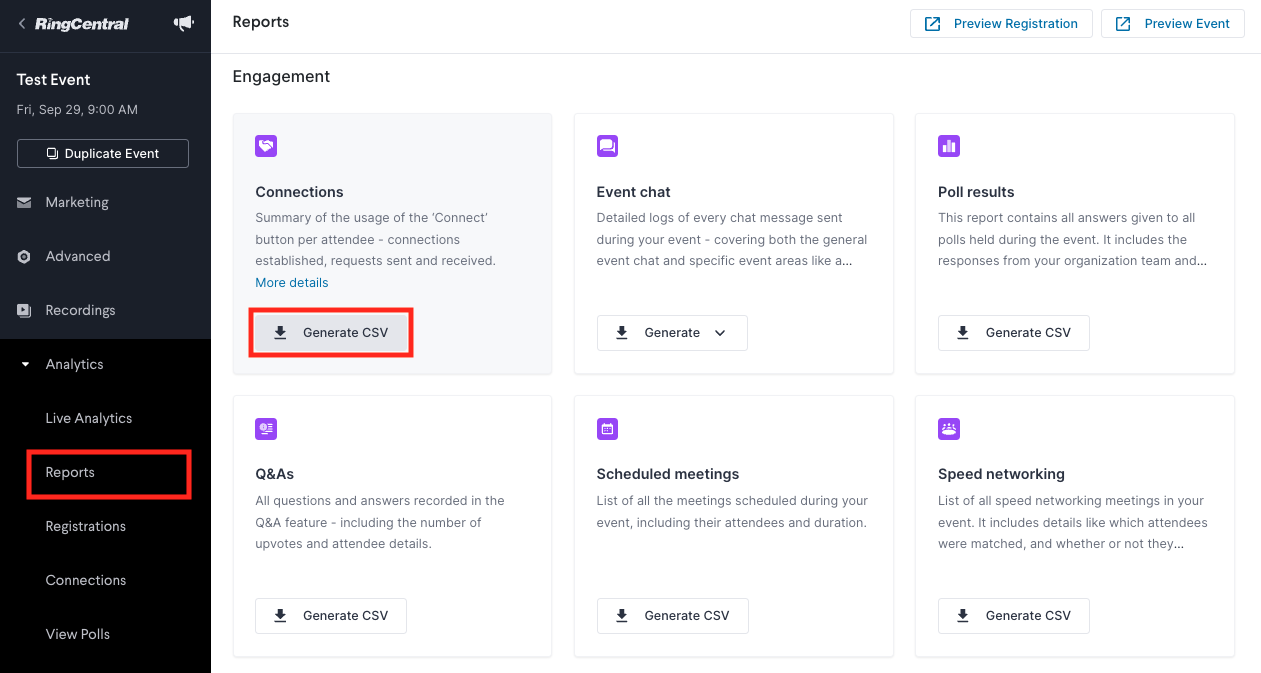Click the Speed networking card title
This screenshot has width=1261, height=673.
1001,475
